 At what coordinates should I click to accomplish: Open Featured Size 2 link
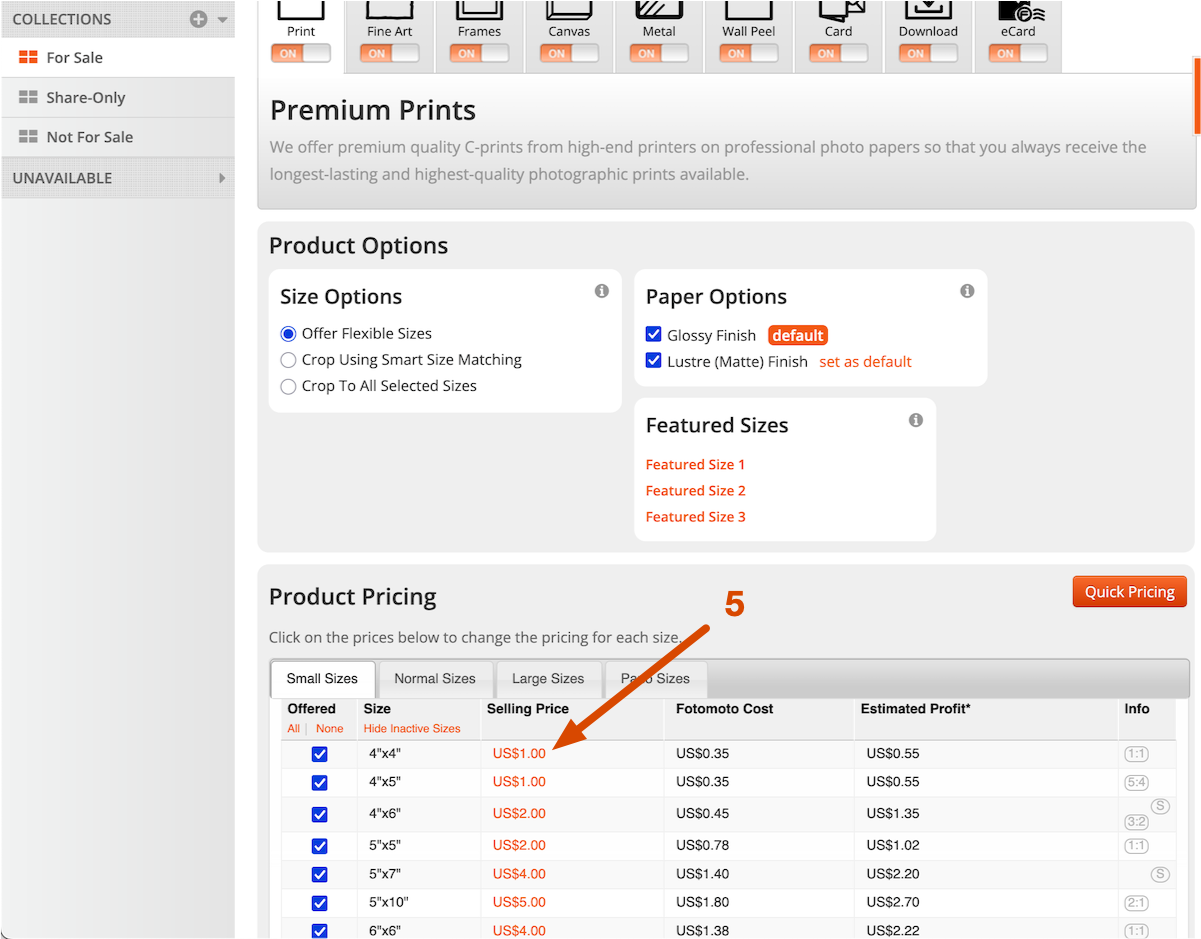(695, 491)
